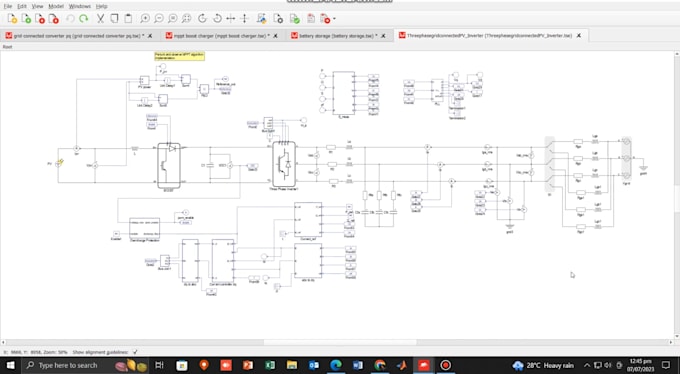
Task: Click the taskbar search box
Action: [85, 365]
